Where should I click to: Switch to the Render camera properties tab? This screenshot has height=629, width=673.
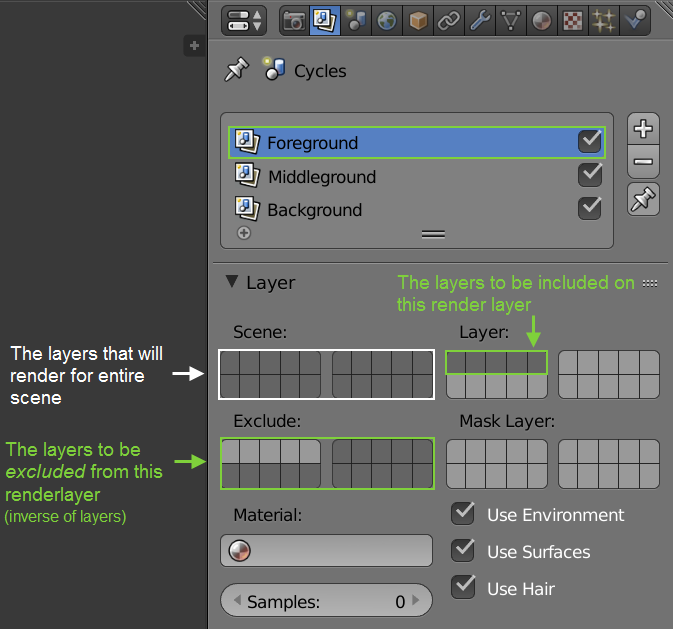pyautogui.click(x=294, y=21)
